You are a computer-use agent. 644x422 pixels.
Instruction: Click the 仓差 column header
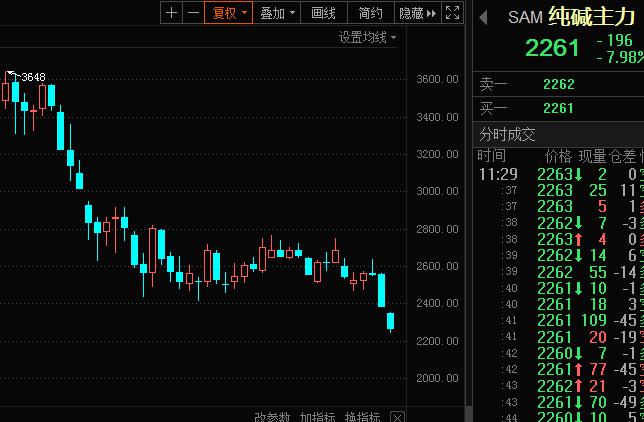pyautogui.click(x=622, y=156)
